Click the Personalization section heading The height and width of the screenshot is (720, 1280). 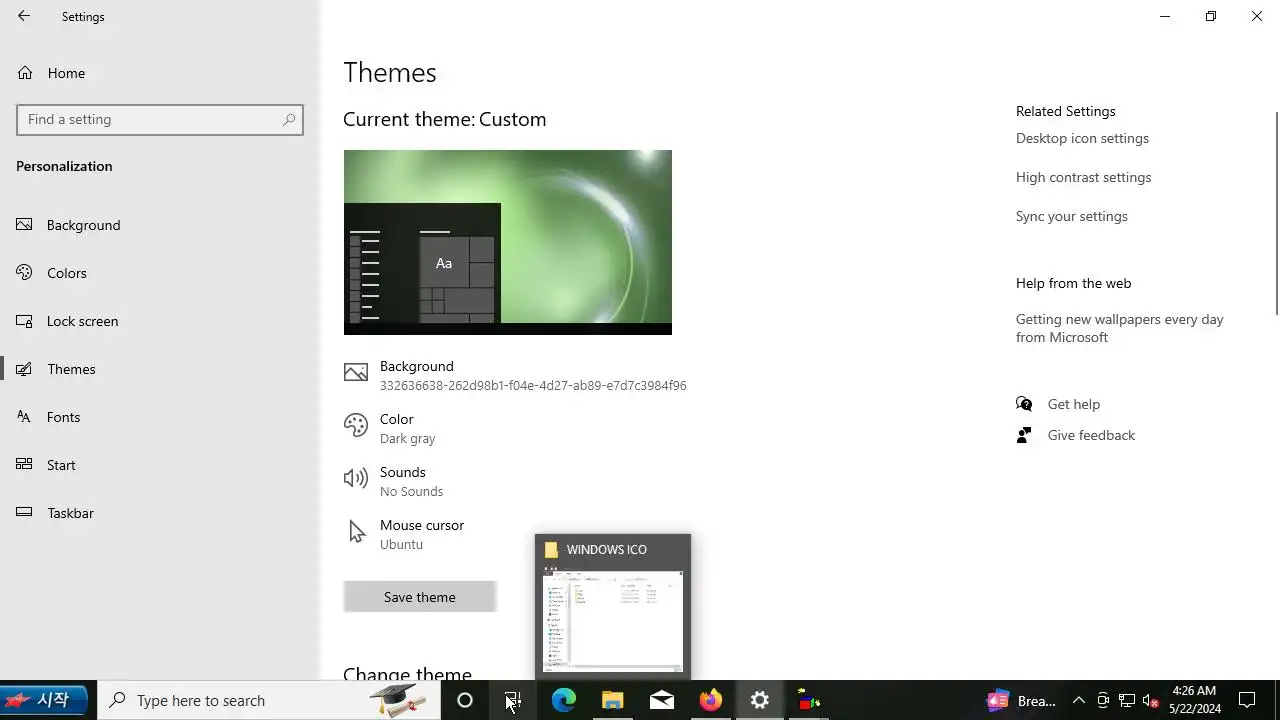pos(64,166)
